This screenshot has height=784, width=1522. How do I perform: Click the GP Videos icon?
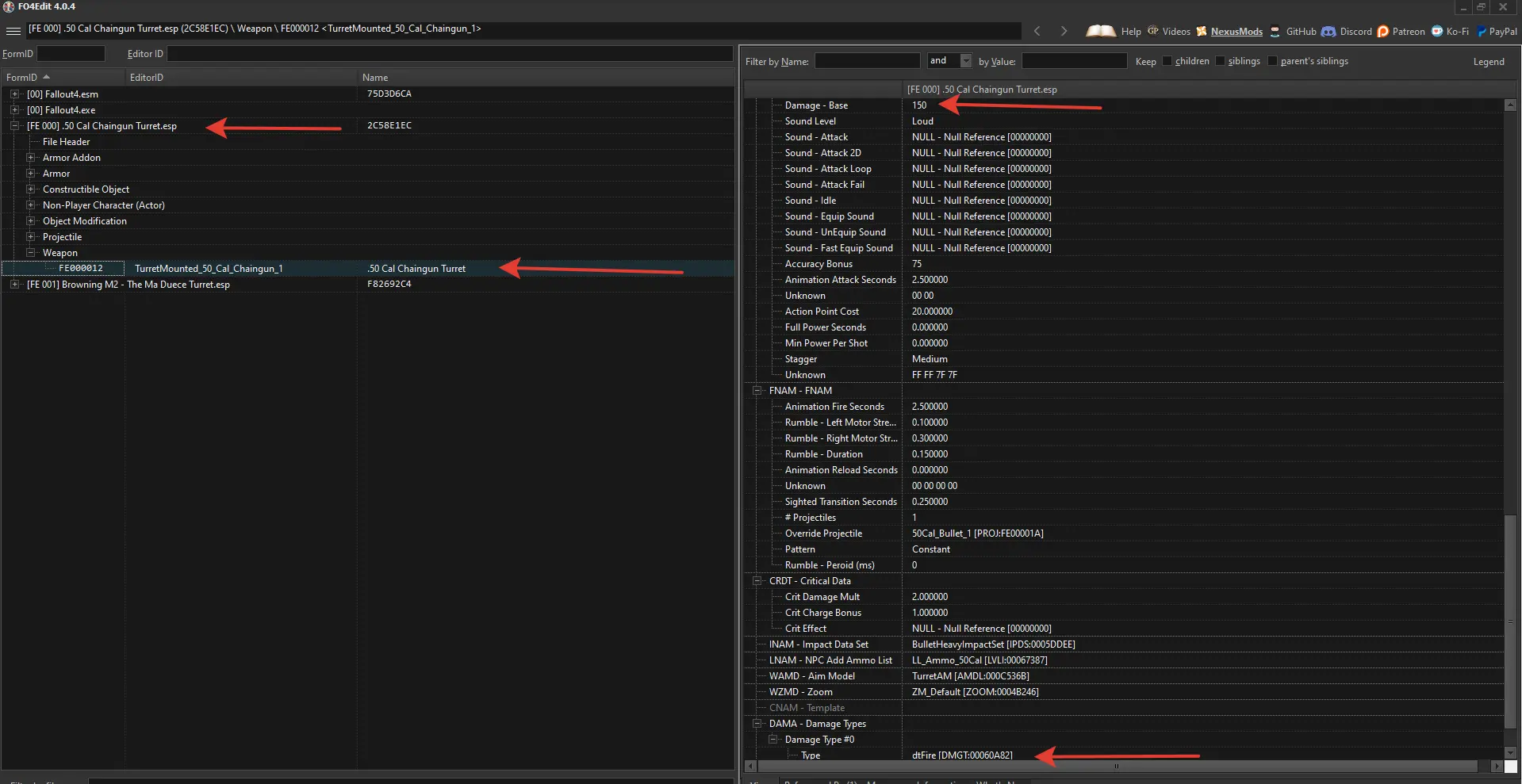(x=1153, y=31)
